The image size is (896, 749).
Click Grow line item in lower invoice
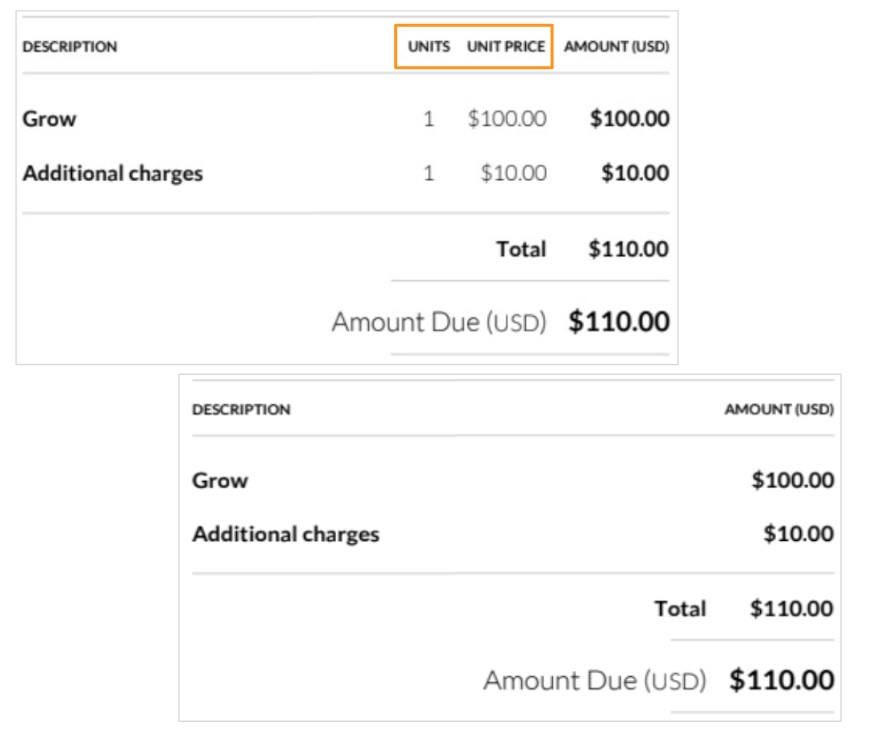220,480
